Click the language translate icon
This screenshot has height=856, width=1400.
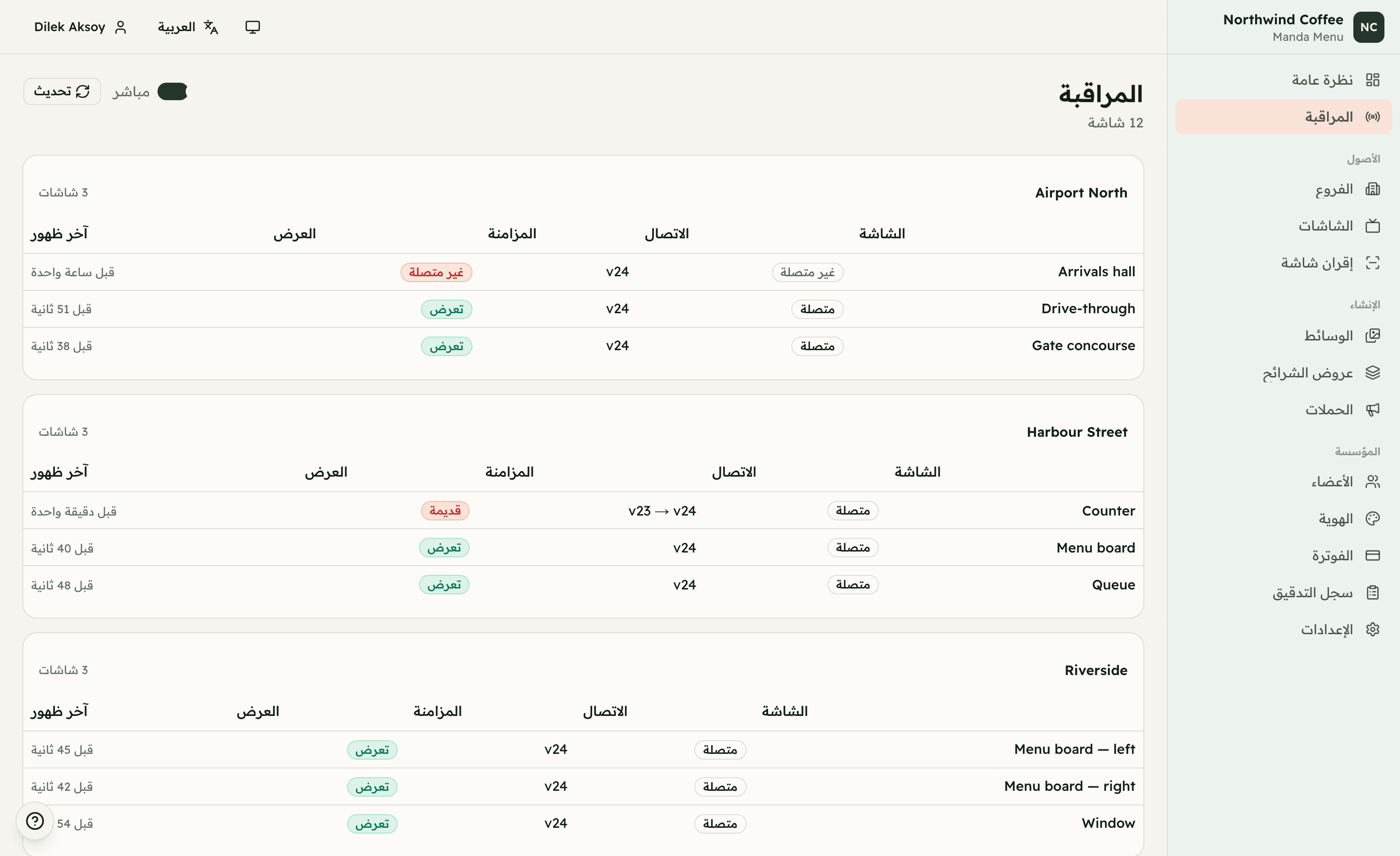click(211, 27)
